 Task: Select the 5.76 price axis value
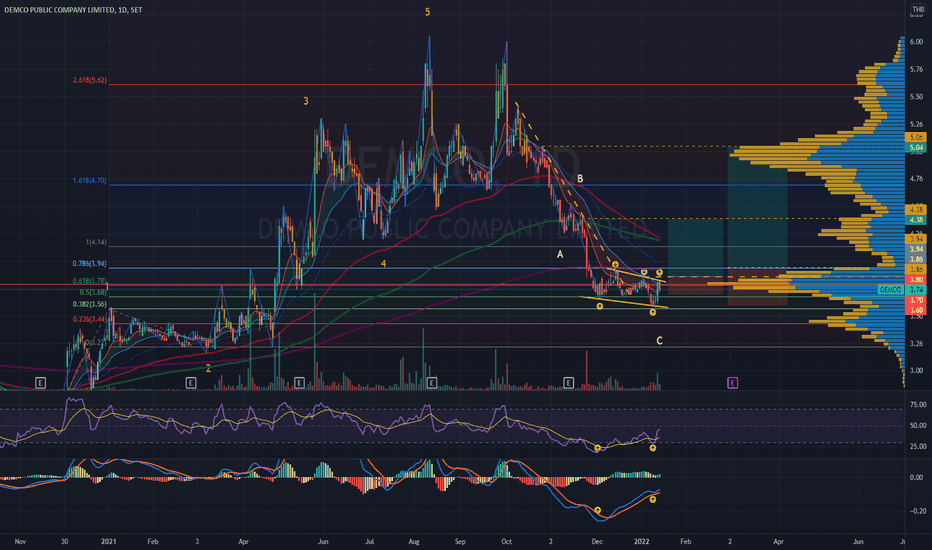point(916,70)
